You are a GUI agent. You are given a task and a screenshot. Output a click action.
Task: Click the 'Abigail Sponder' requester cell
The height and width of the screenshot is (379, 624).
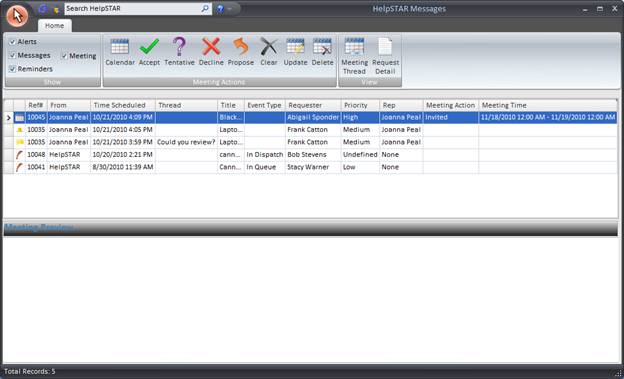pos(313,117)
